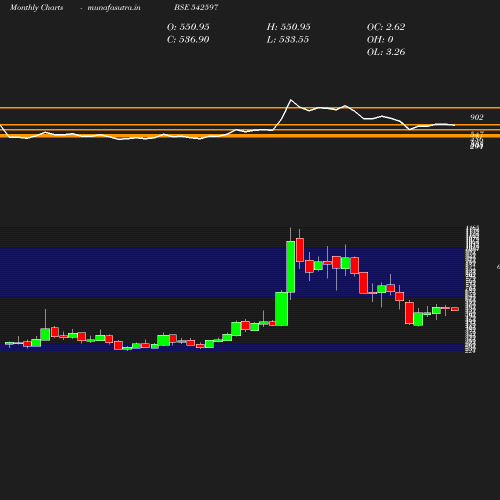Select the high value 'H: 550.95'
The image size is (500, 500).
pyautogui.click(x=288, y=27)
